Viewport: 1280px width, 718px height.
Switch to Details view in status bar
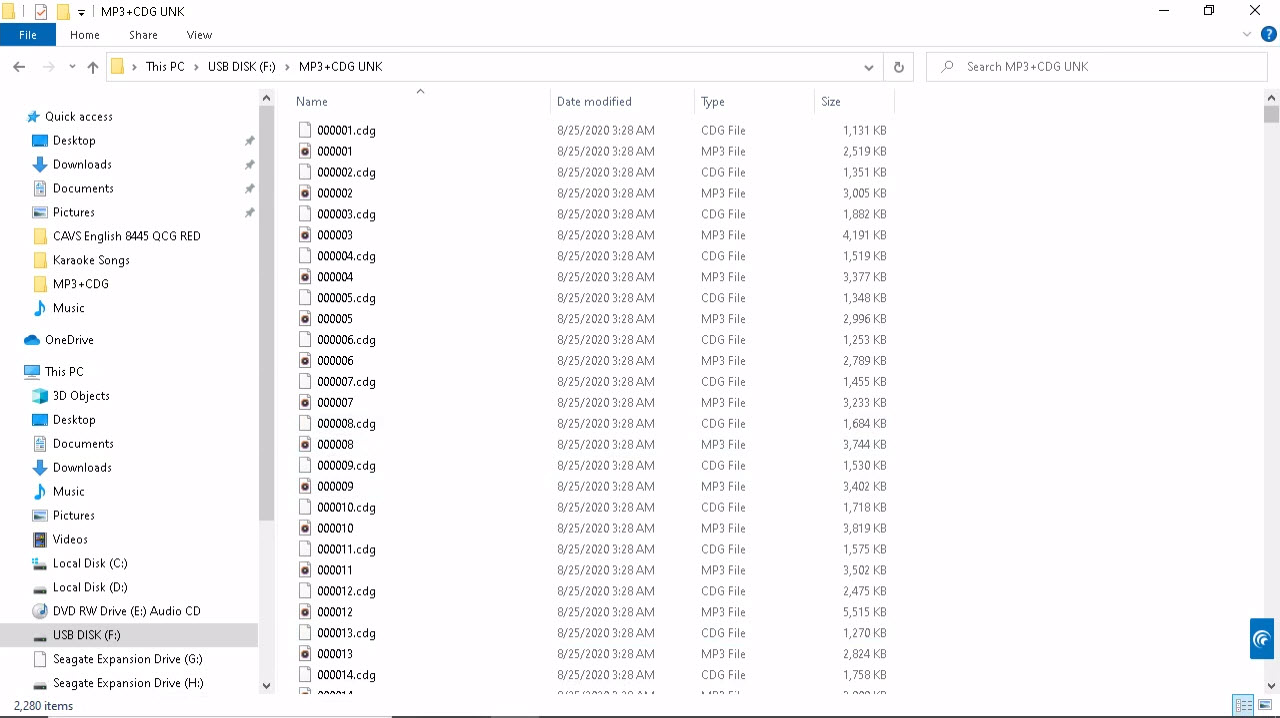1243,705
